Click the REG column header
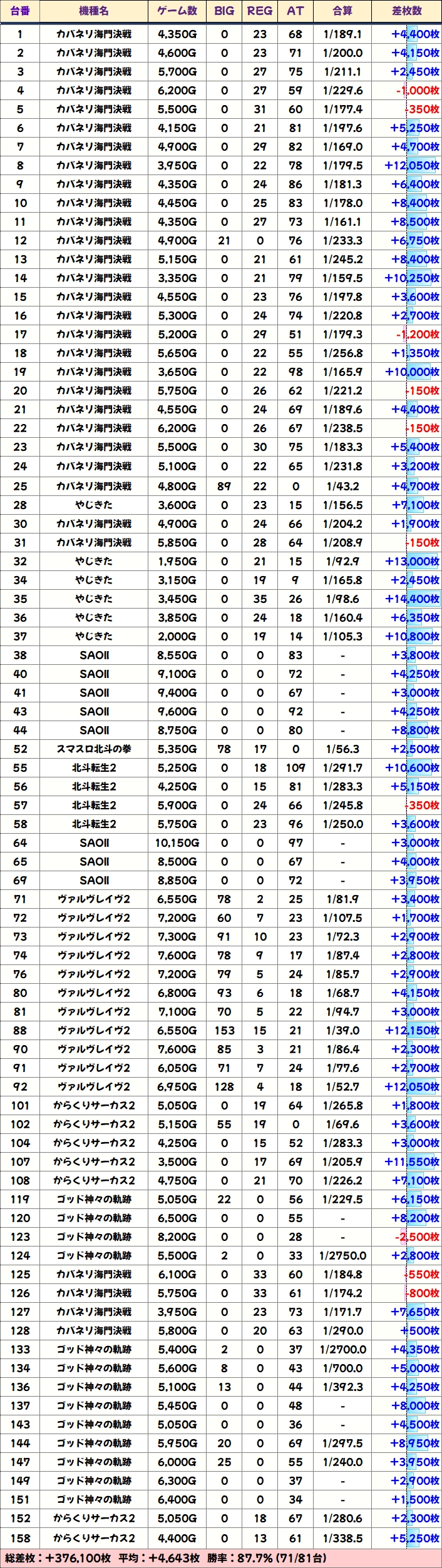 (260, 11)
